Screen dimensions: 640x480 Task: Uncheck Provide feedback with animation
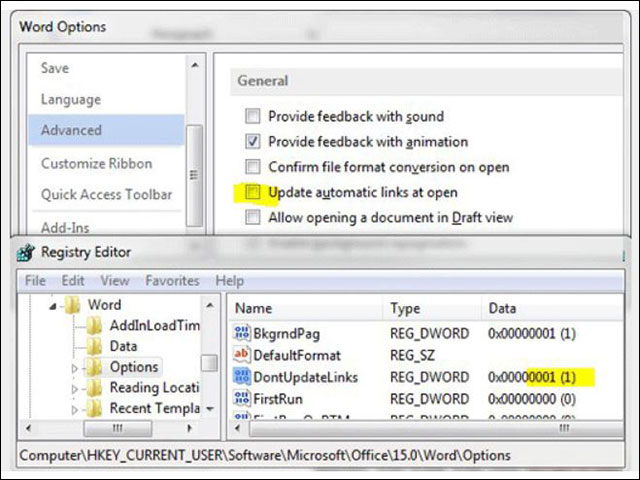coord(252,141)
